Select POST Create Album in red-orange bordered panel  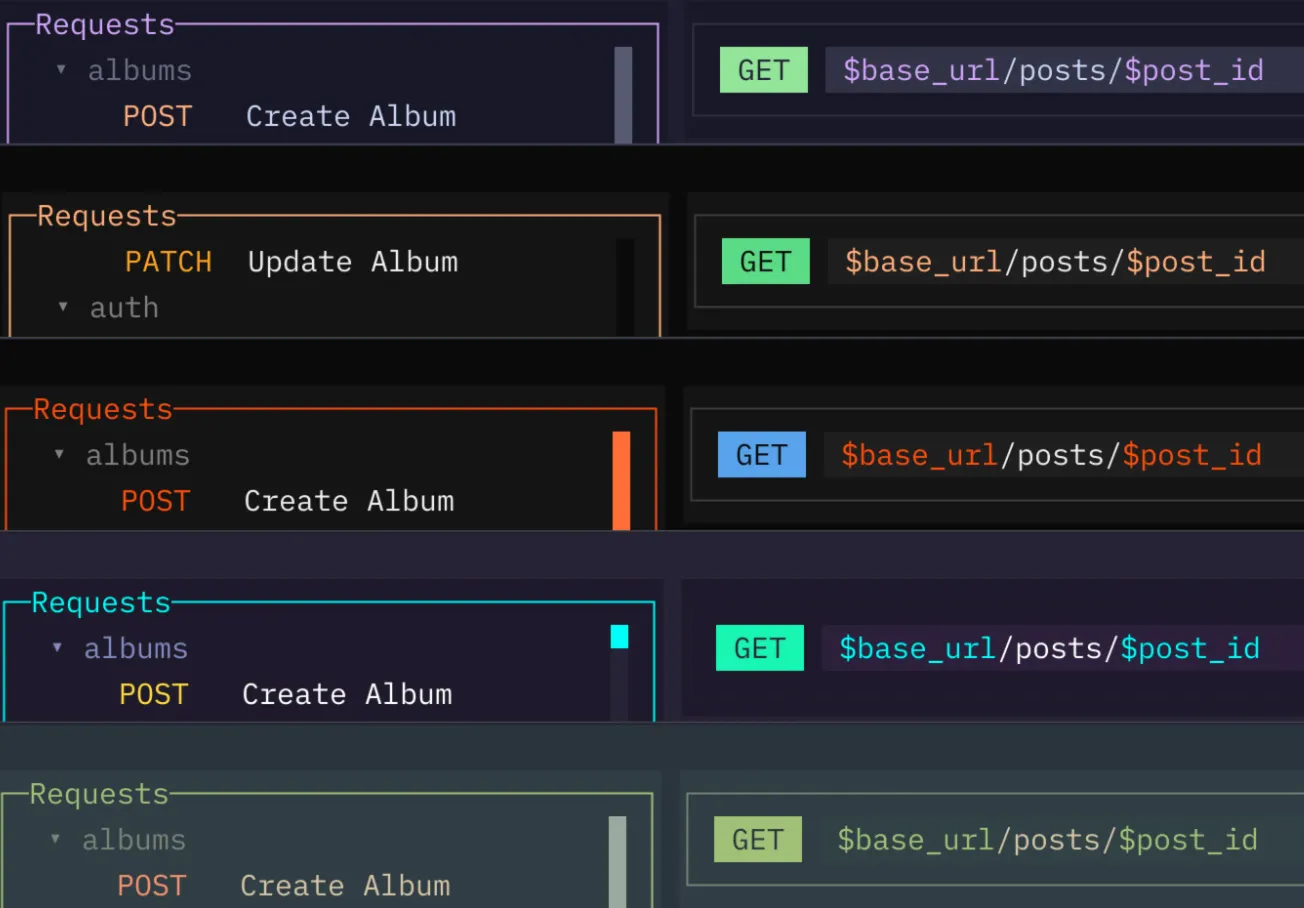point(287,501)
